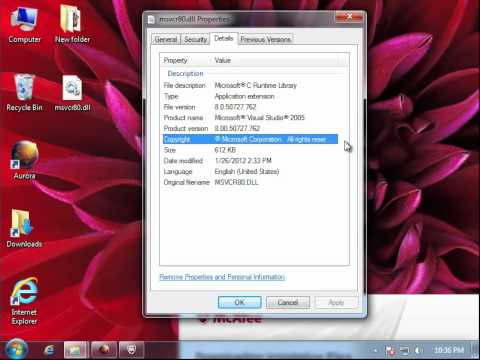The width and height of the screenshot is (480, 360).
Task: Open the Previous Versions tab
Action: pos(266,39)
